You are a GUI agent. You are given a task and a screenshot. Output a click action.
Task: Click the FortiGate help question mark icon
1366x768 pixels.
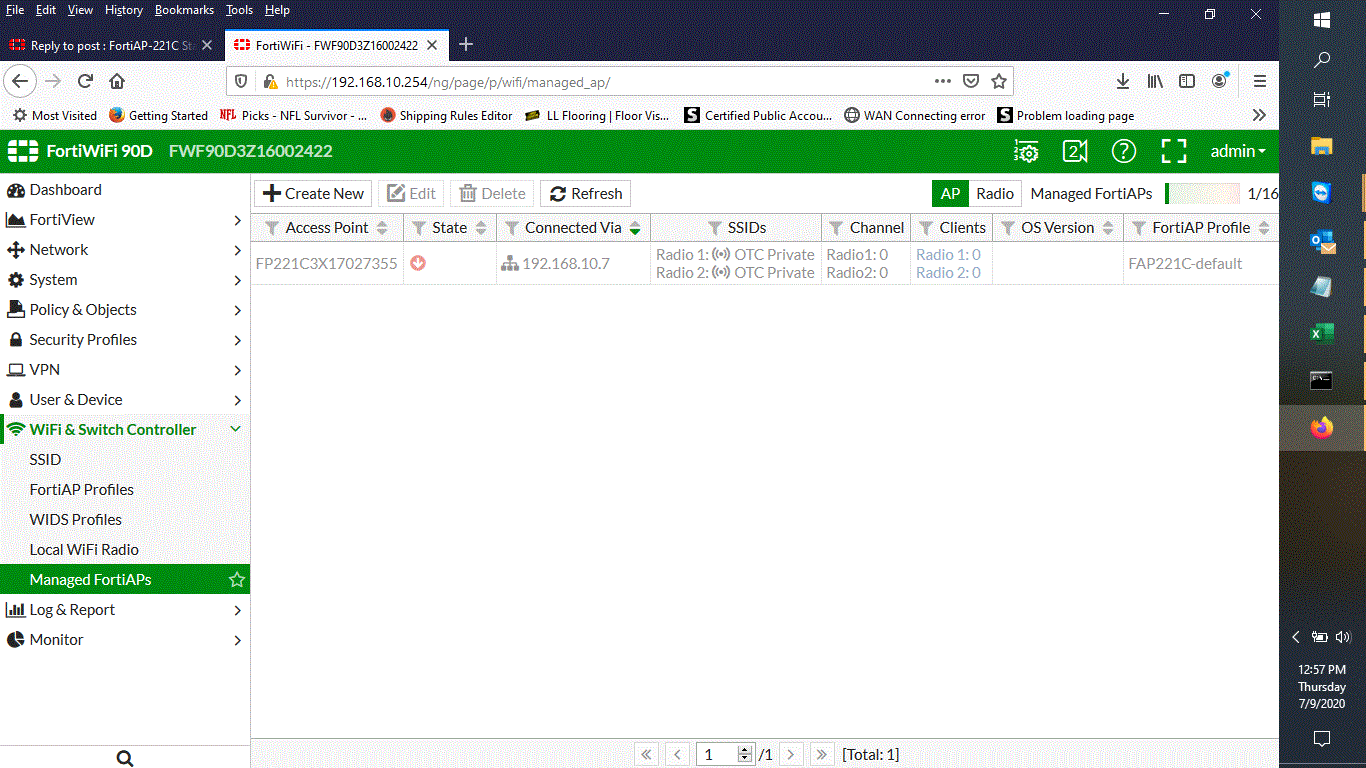click(x=1124, y=151)
